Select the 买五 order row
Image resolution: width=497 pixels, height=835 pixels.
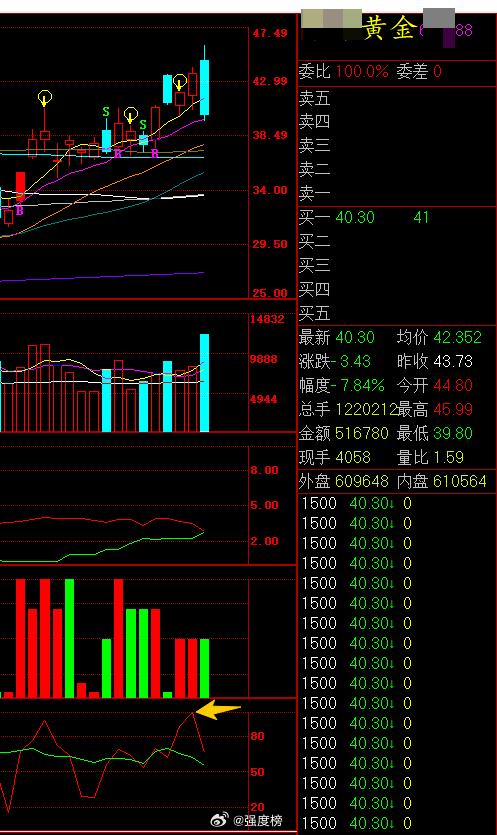[397, 313]
